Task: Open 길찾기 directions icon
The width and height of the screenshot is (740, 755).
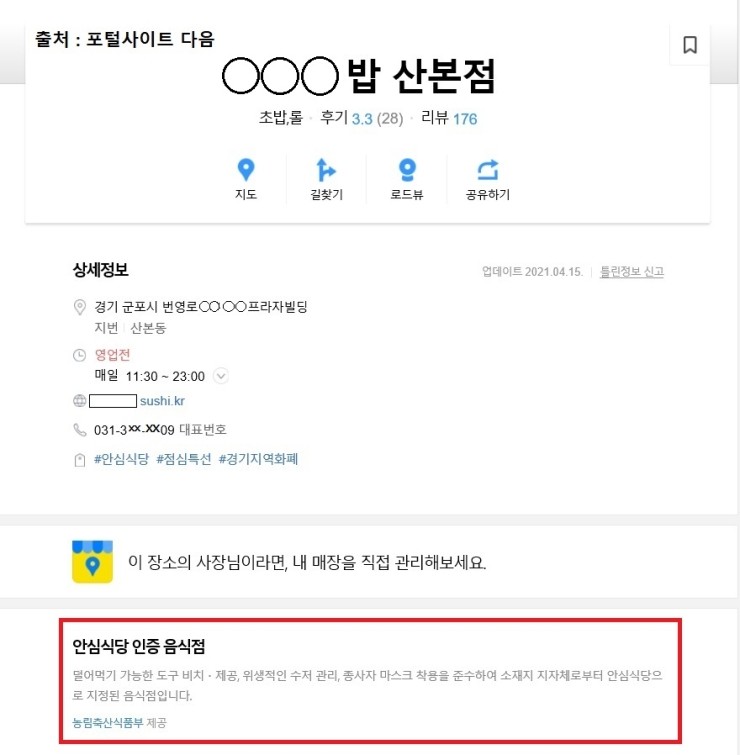Action: pyautogui.click(x=326, y=170)
